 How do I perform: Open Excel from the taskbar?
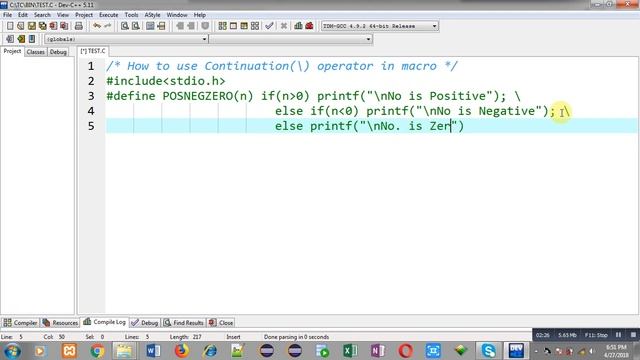(x=350, y=351)
